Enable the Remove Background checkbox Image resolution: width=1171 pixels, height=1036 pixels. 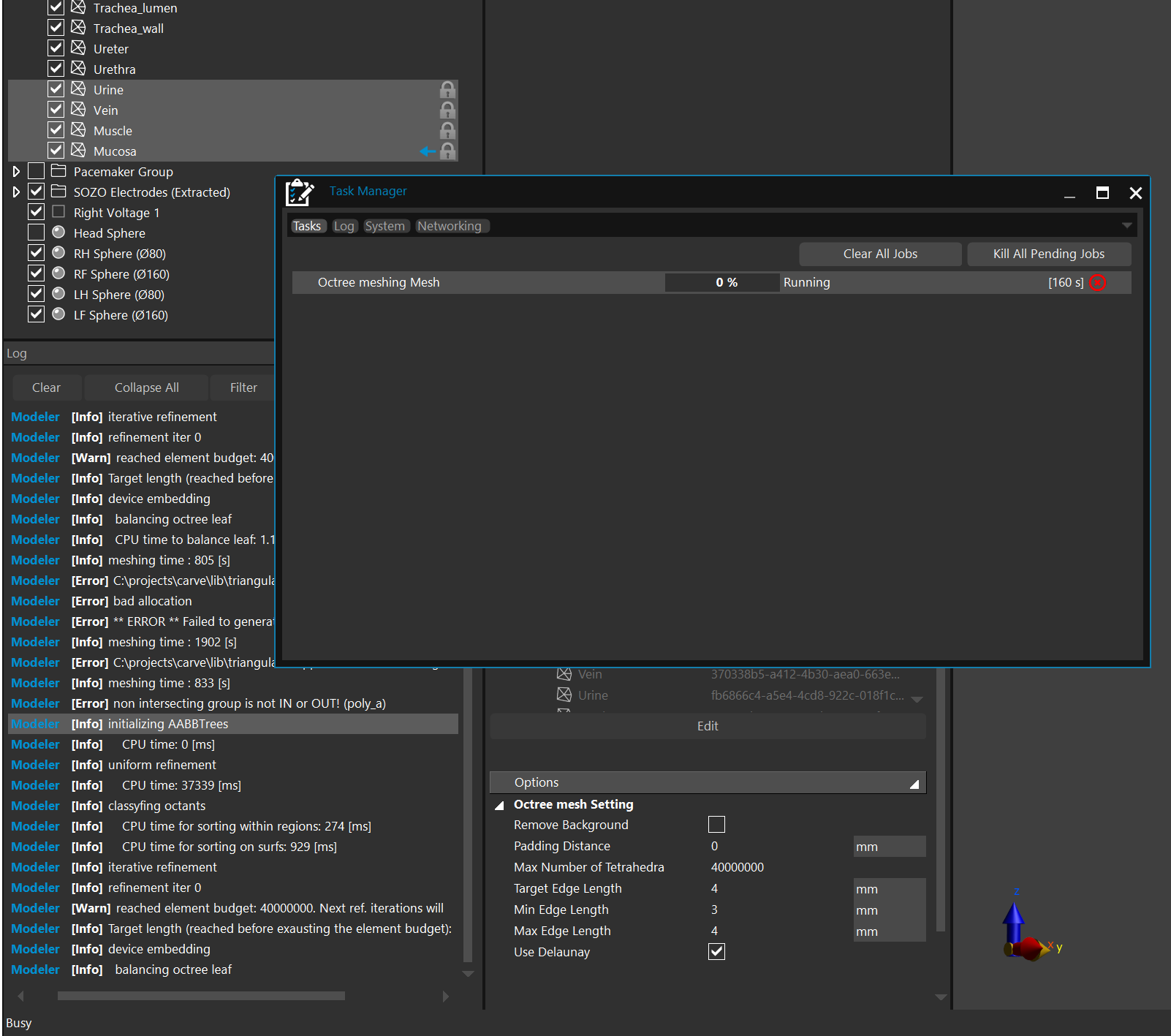click(716, 825)
